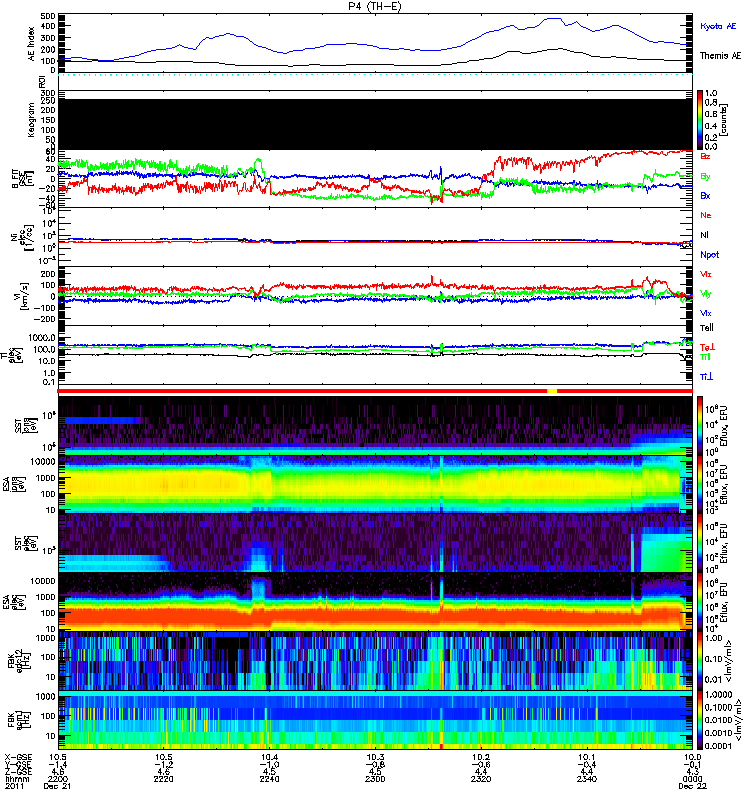Select the red Te-perpendicular temperature legend label

[707, 347]
